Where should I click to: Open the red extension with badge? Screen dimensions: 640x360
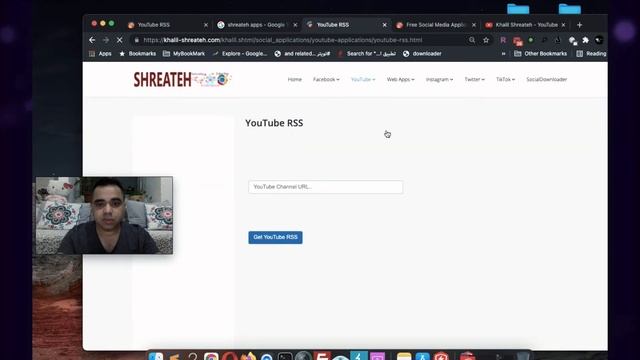pyautogui.click(x=518, y=40)
